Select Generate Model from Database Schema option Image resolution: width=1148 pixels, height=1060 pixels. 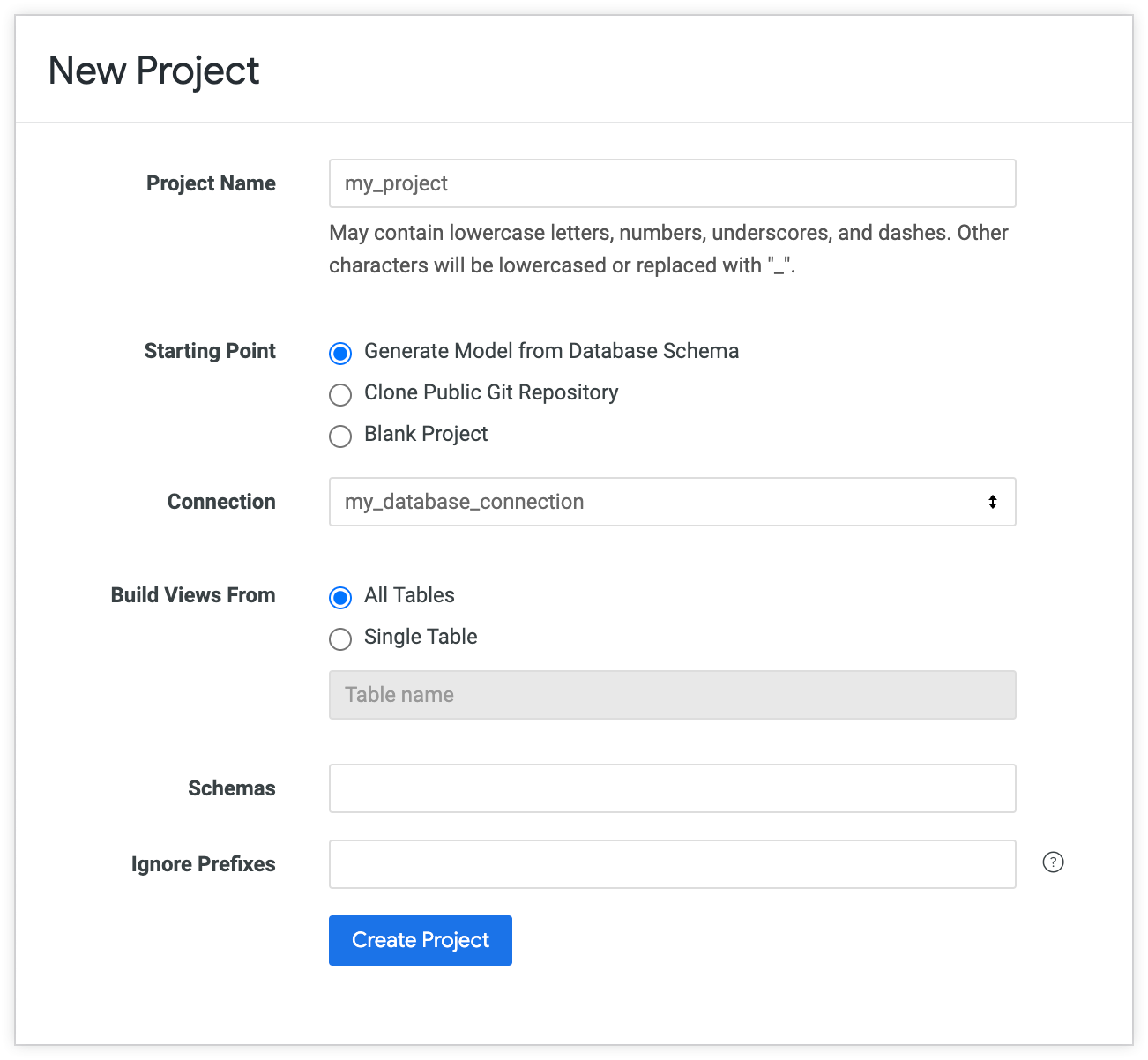pyautogui.click(x=340, y=353)
